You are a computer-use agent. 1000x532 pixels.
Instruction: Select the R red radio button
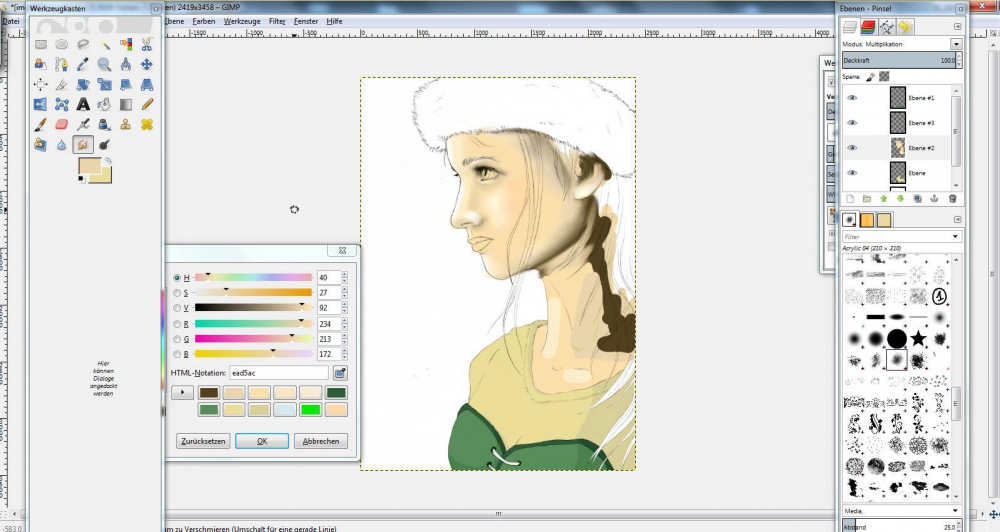click(x=177, y=324)
